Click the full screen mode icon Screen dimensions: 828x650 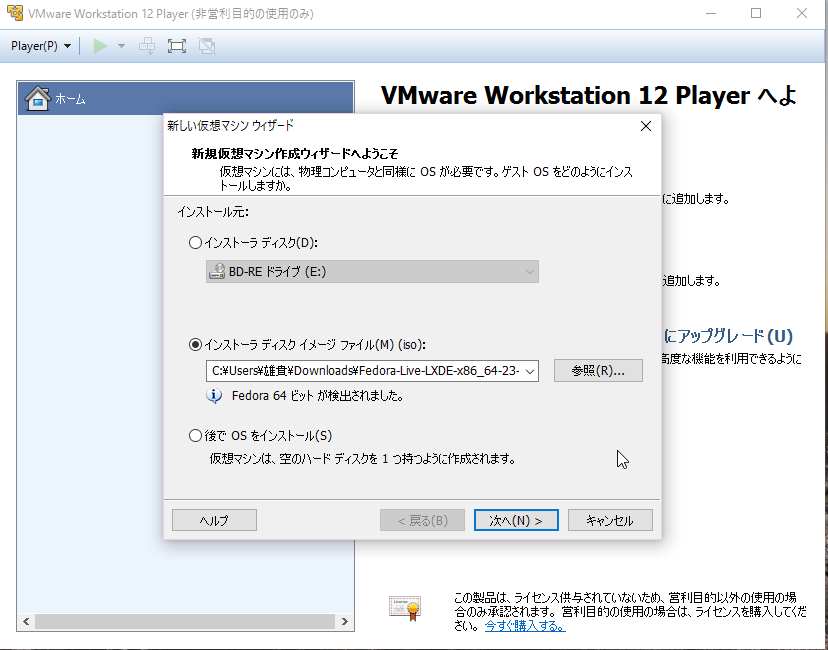pos(177,46)
